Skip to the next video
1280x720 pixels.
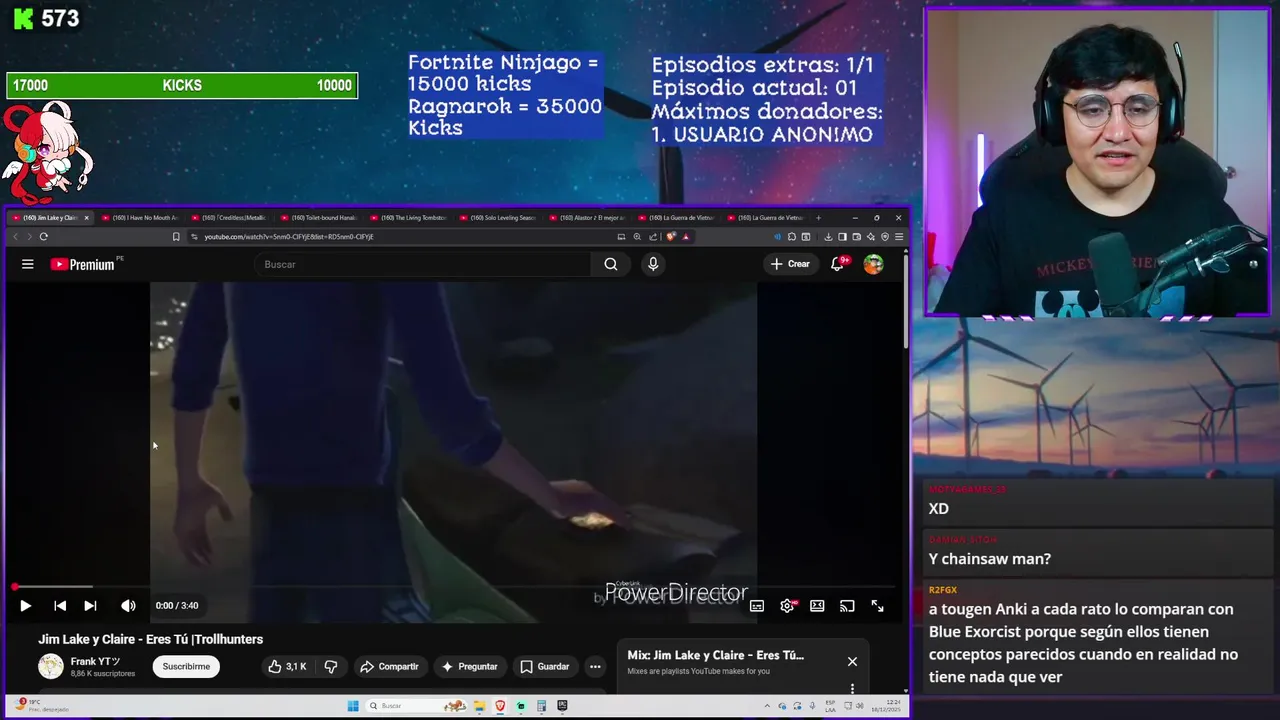tap(90, 605)
